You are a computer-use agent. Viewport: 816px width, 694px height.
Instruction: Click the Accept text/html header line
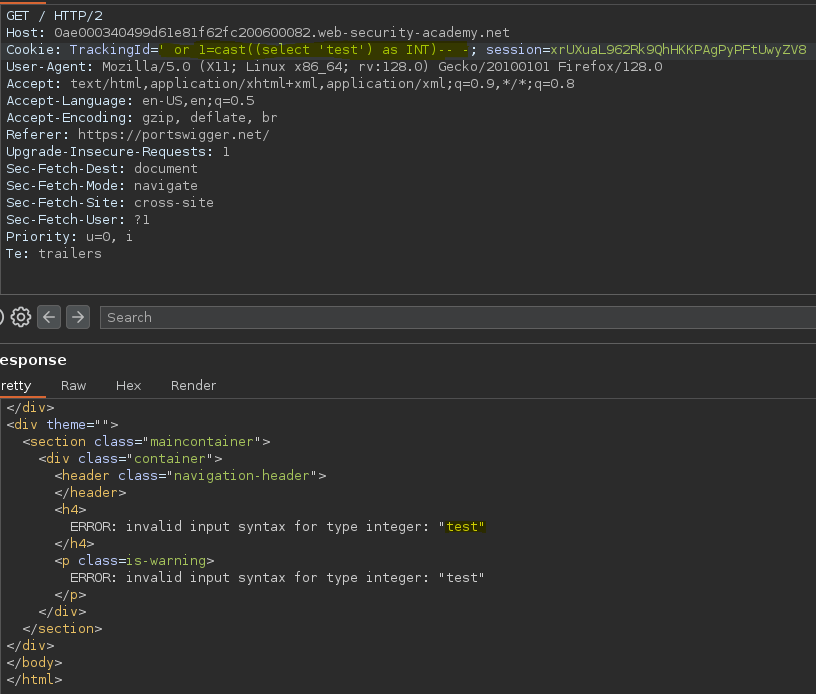pos(290,84)
